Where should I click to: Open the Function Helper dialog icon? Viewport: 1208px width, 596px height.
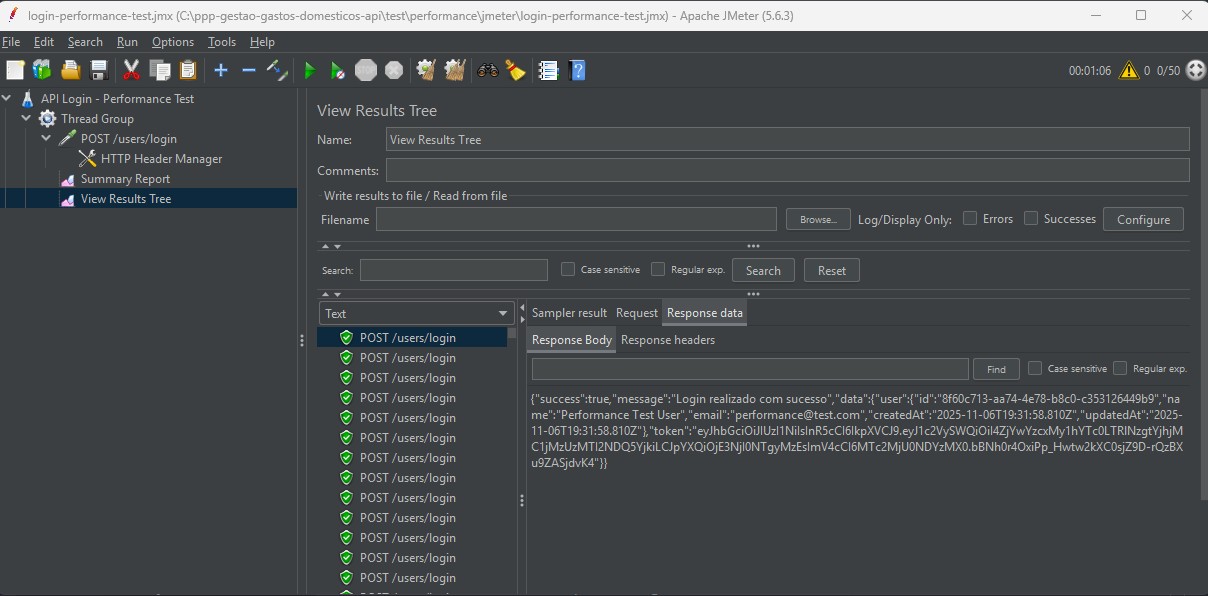(x=548, y=70)
